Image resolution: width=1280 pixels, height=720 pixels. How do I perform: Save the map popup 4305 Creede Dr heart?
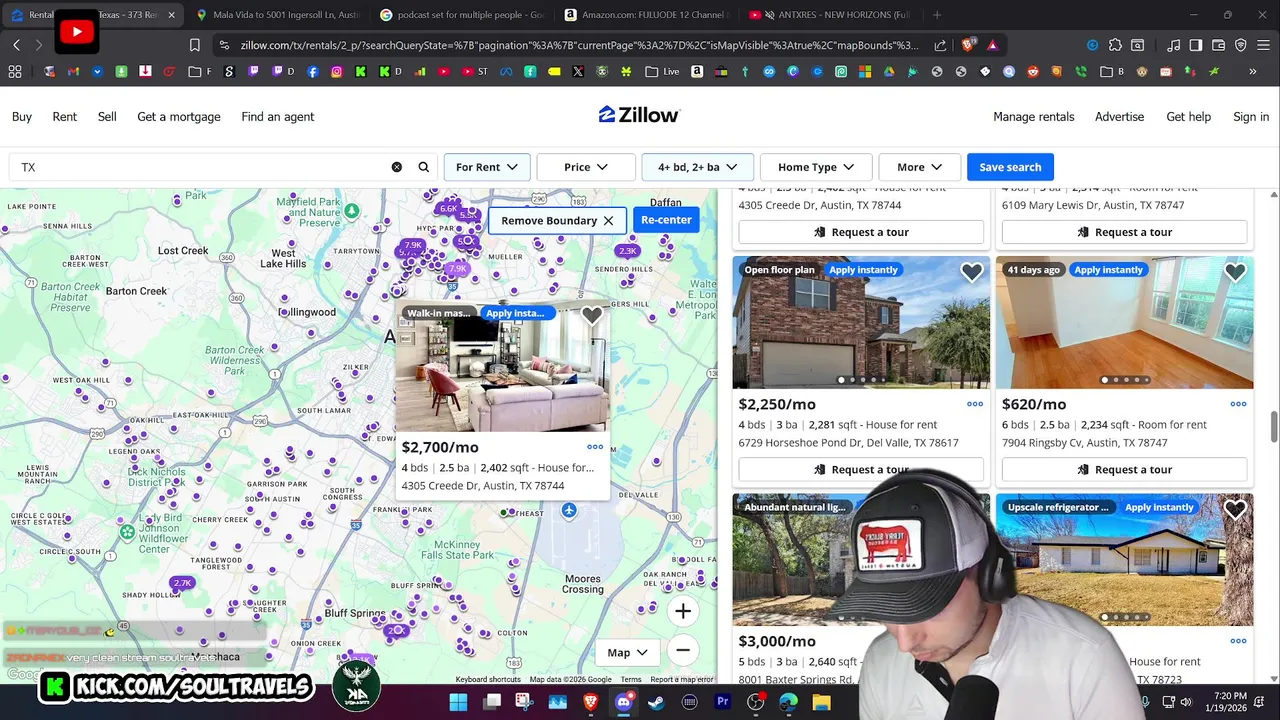[592, 316]
